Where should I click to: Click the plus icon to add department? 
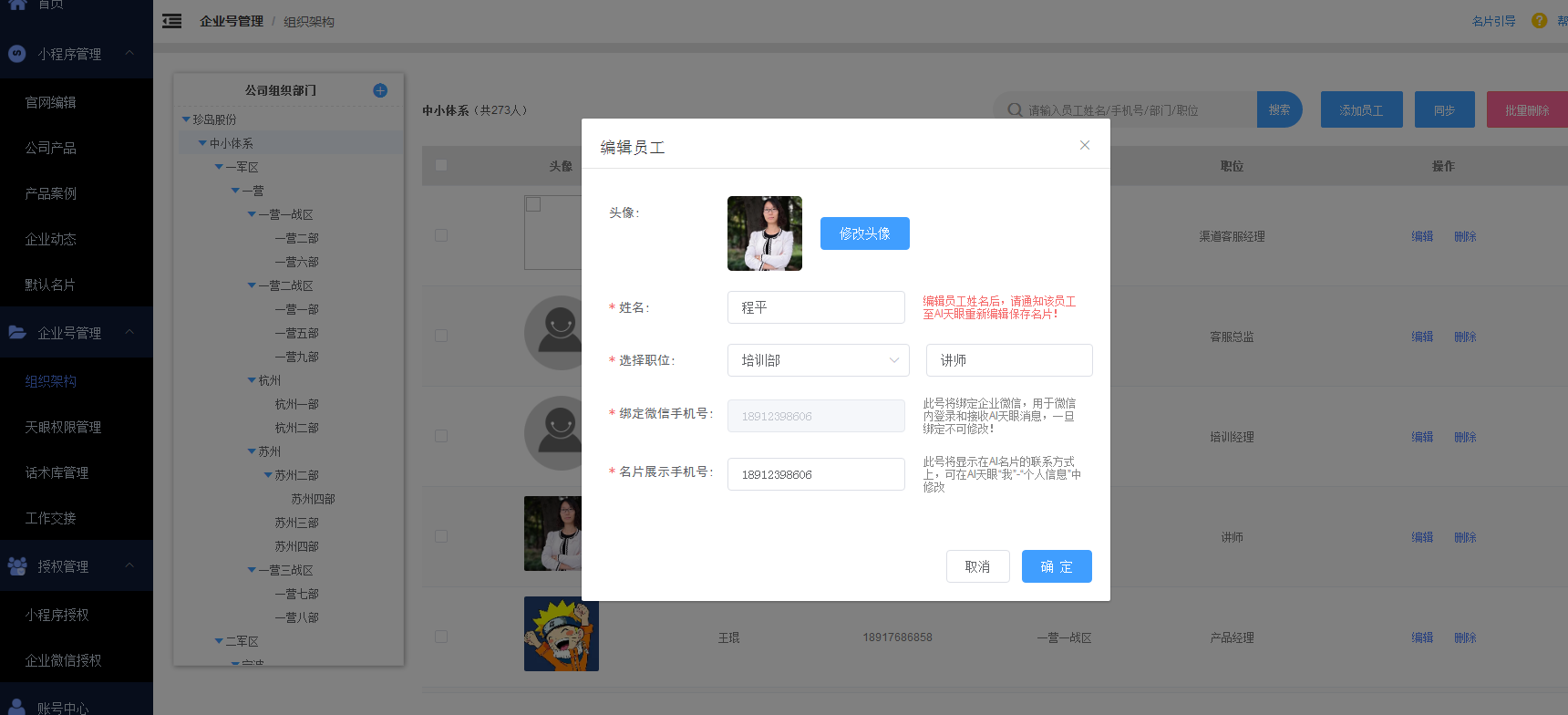380,90
